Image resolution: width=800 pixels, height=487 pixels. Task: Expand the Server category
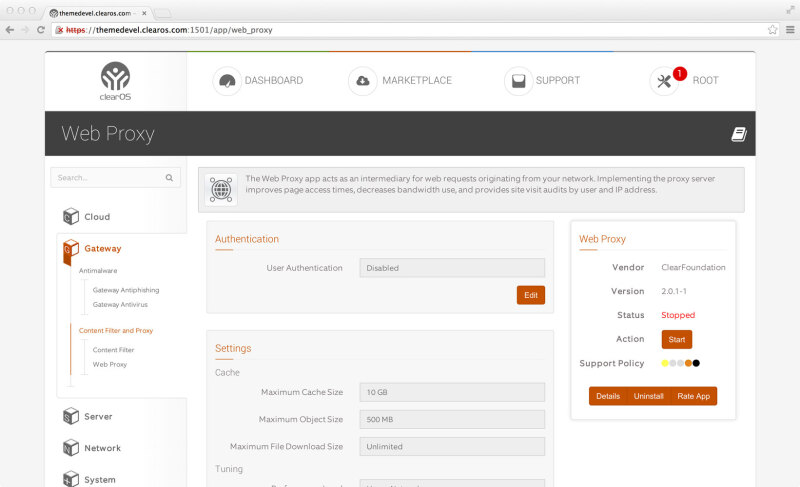tap(98, 417)
